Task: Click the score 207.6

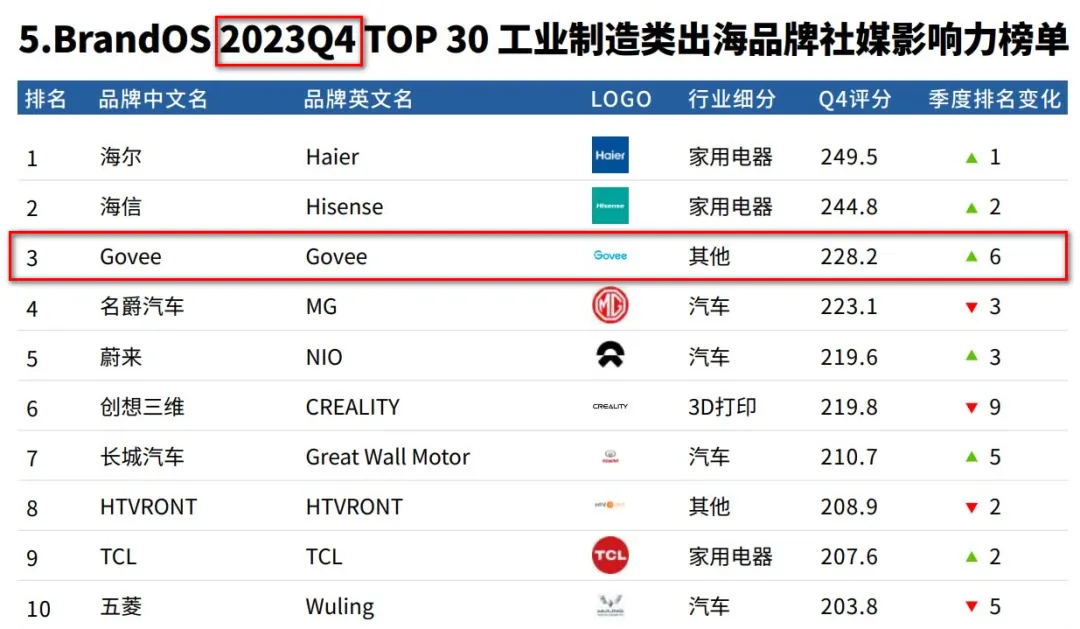Action: pos(849,557)
